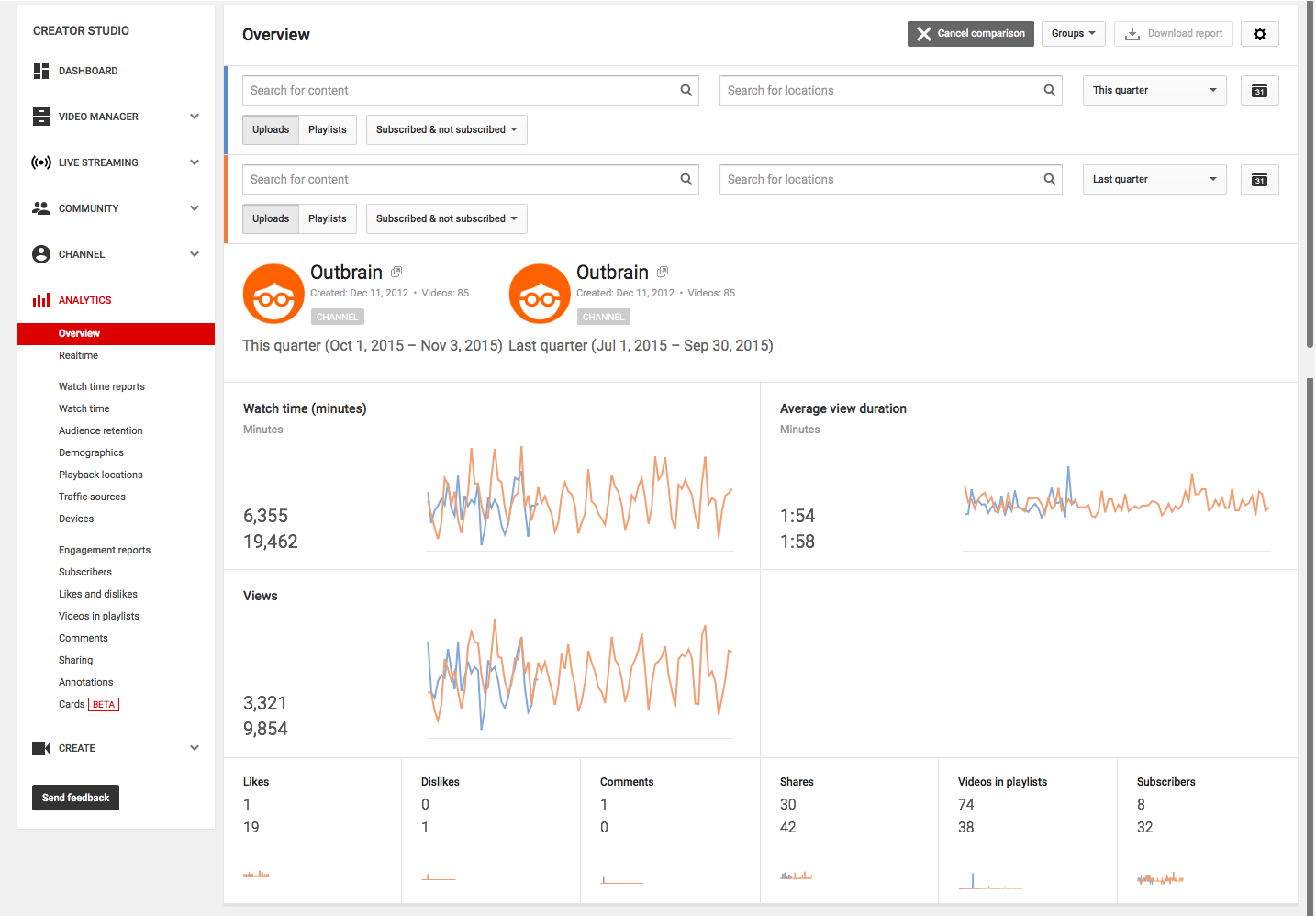Open first Outbrain channel external link icon
Viewport: 1316px width, 916px height.
(x=396, y=272)
